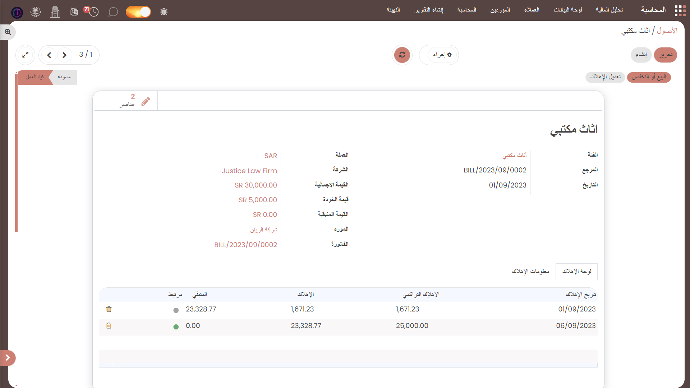Click the round refresh button
This screenshot has width=690, height=388.
coord(402,55)
